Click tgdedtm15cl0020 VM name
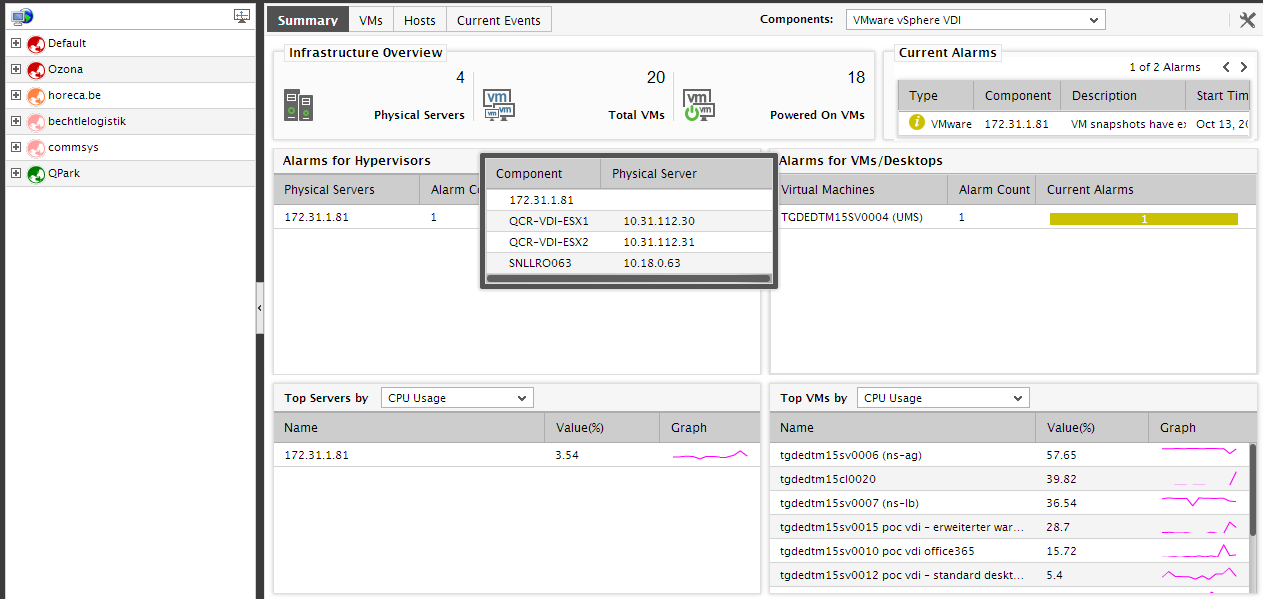The width and height of the screenshot is (1263, 599). coord(828,479)
